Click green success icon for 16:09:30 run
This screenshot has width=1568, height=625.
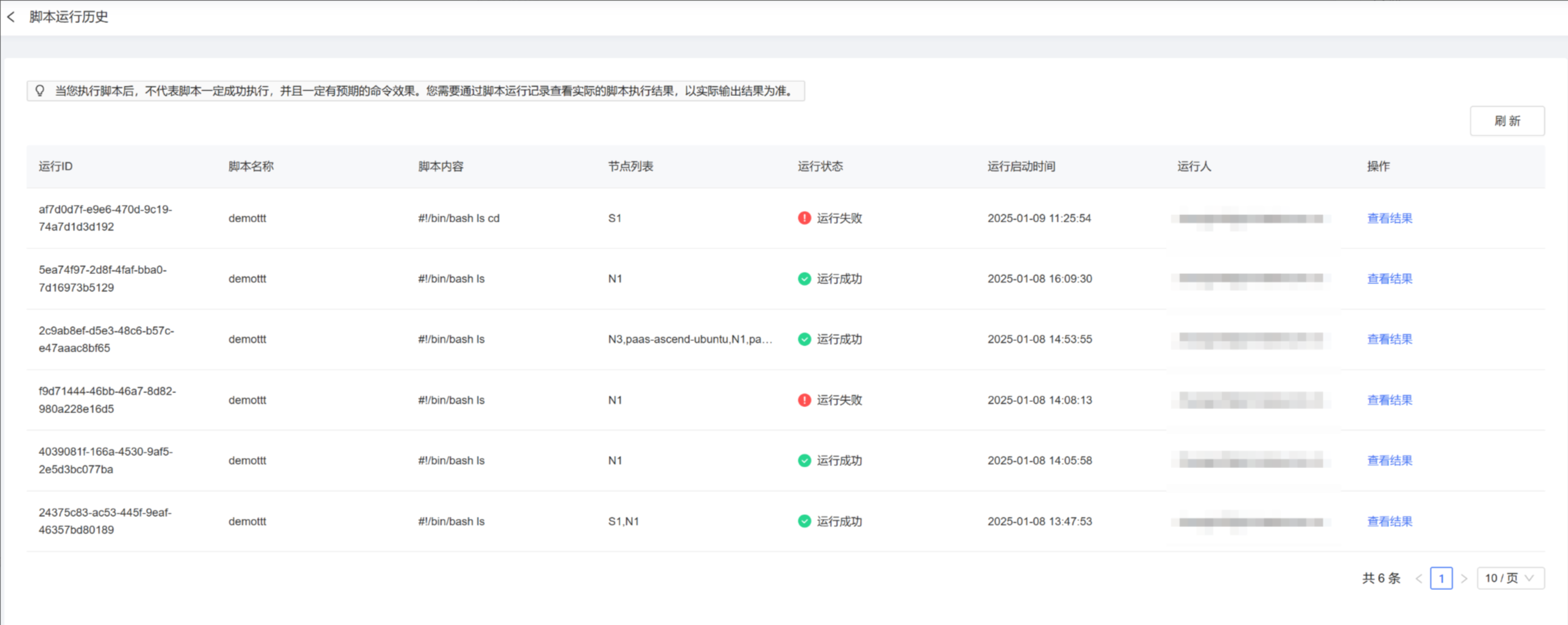pos(804,279)
